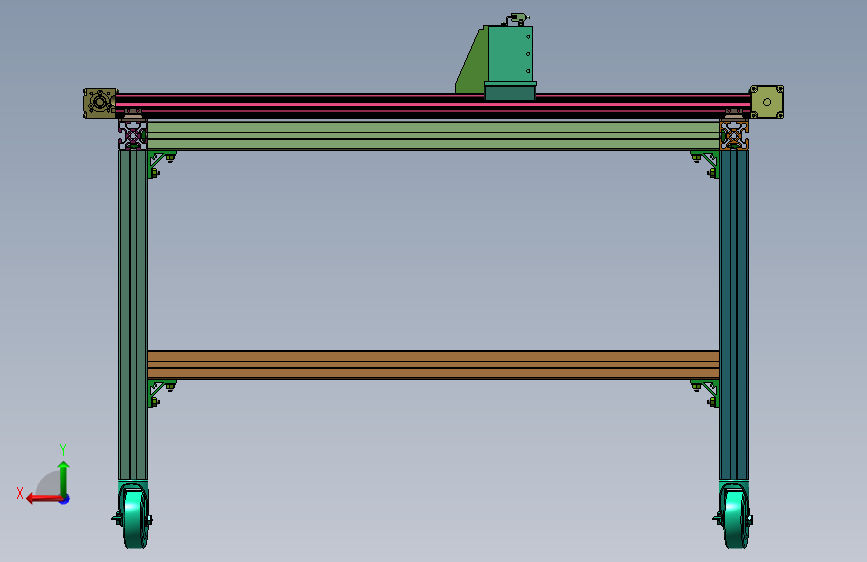
Task: Select the square end plate at right rail end
Action: coord(767,102)
